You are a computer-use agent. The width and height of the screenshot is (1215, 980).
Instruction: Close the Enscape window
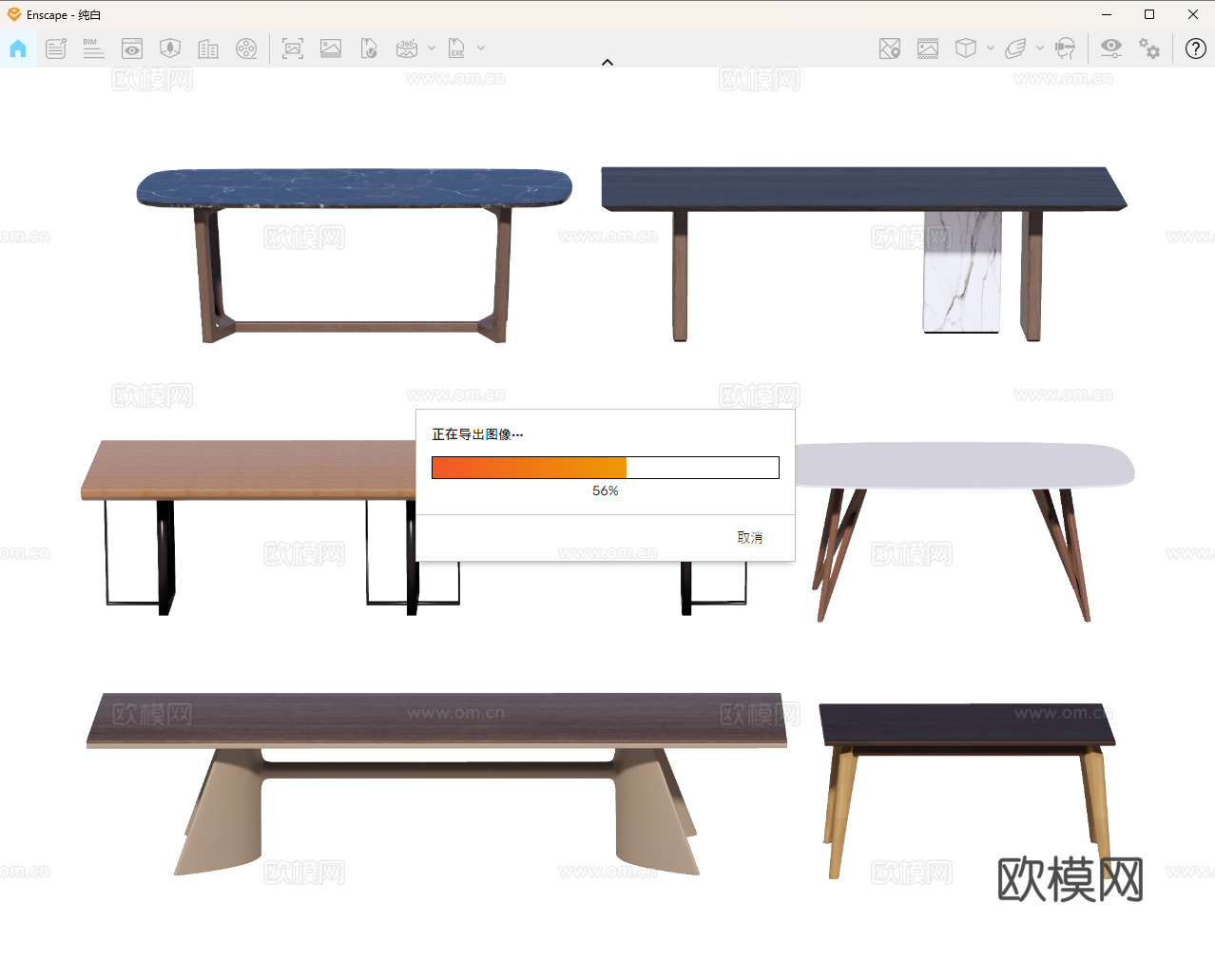(x=1193, y=14)
